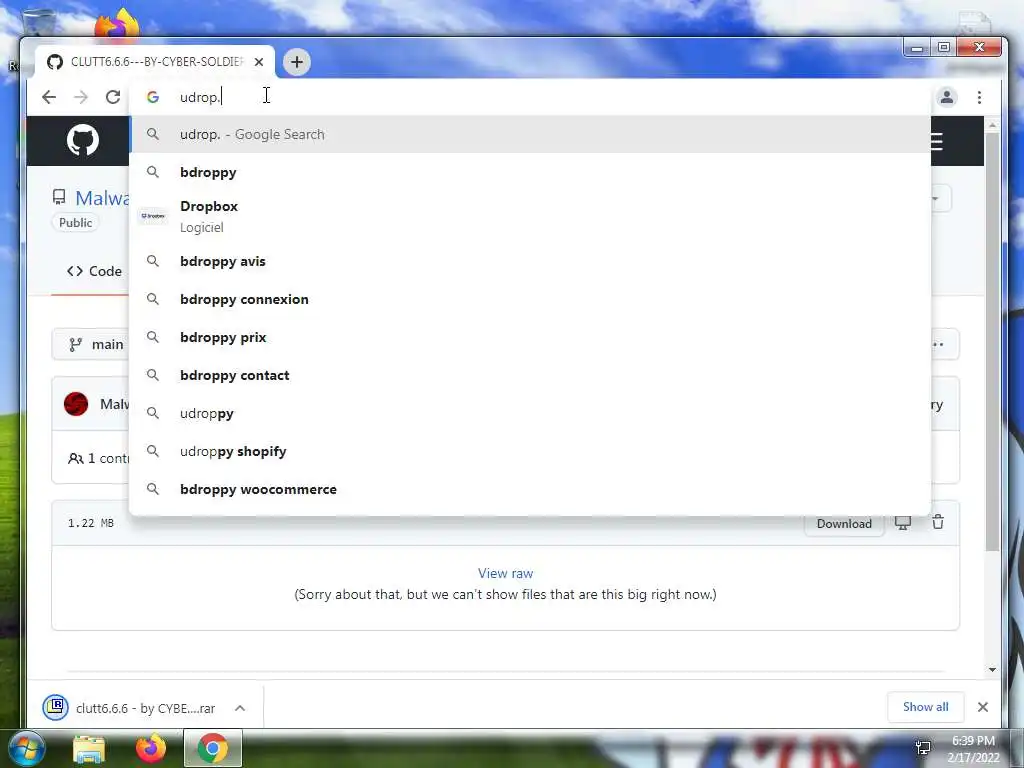Select 'bdroppy avis' suggestion
The width and height of the screenshot is (1024, 768).
pyautogui.click(x=530, y=261)
